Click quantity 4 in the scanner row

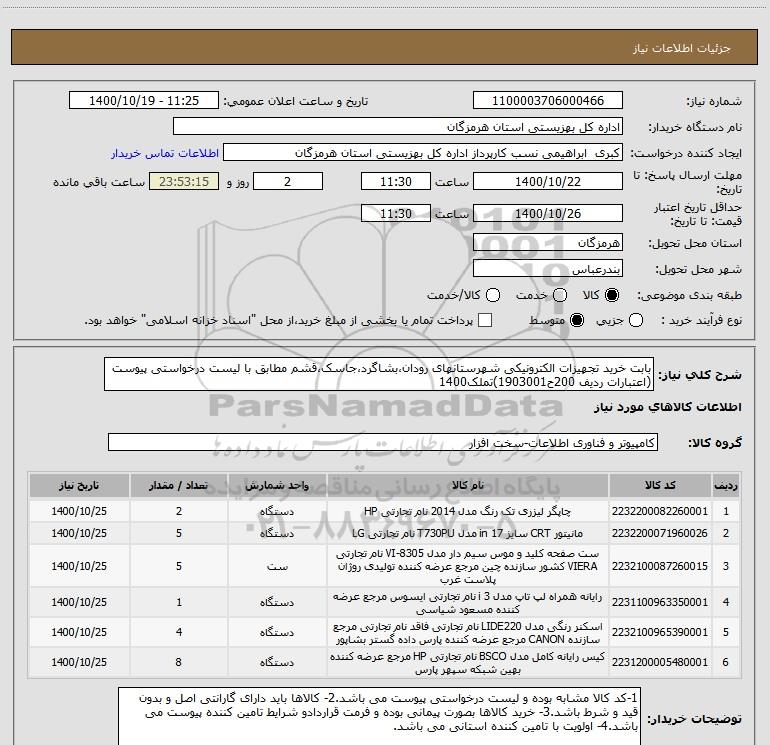tap(179, 632)
